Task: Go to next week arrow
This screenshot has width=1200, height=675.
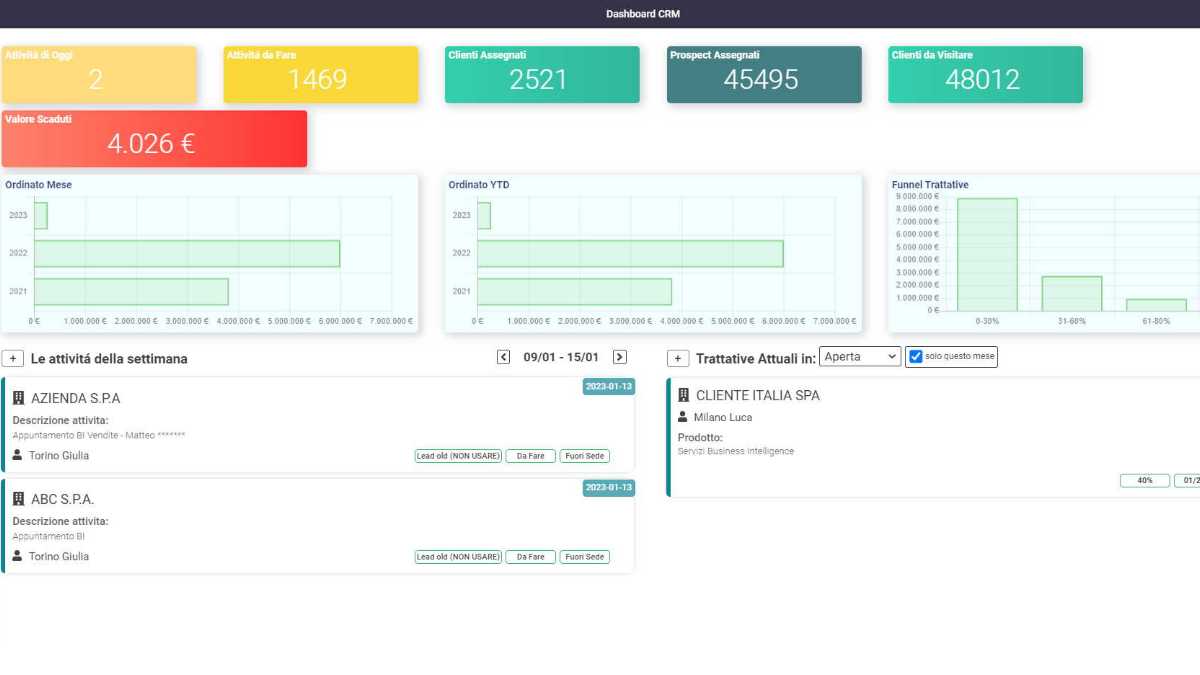Action: [620, 357]
